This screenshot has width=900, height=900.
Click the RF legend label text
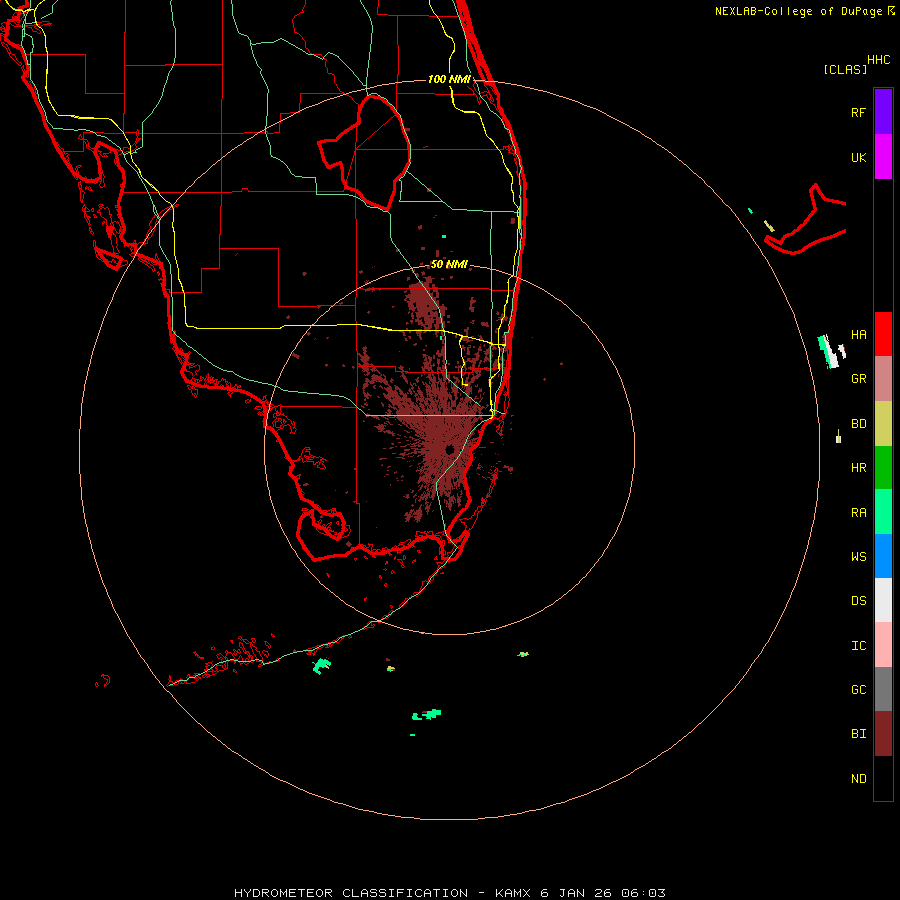tap(858, 113)
